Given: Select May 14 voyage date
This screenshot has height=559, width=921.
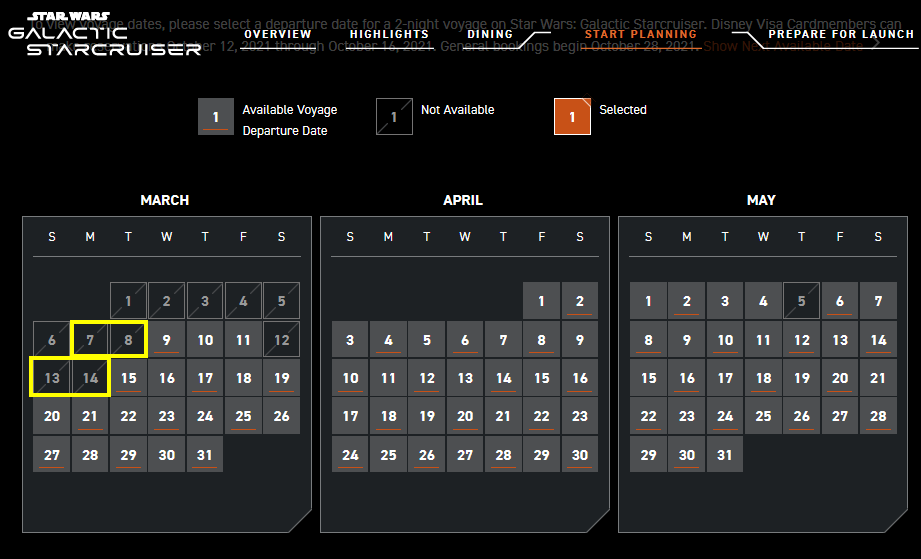Looking at the screenshot, I should (x=878, y=340).
